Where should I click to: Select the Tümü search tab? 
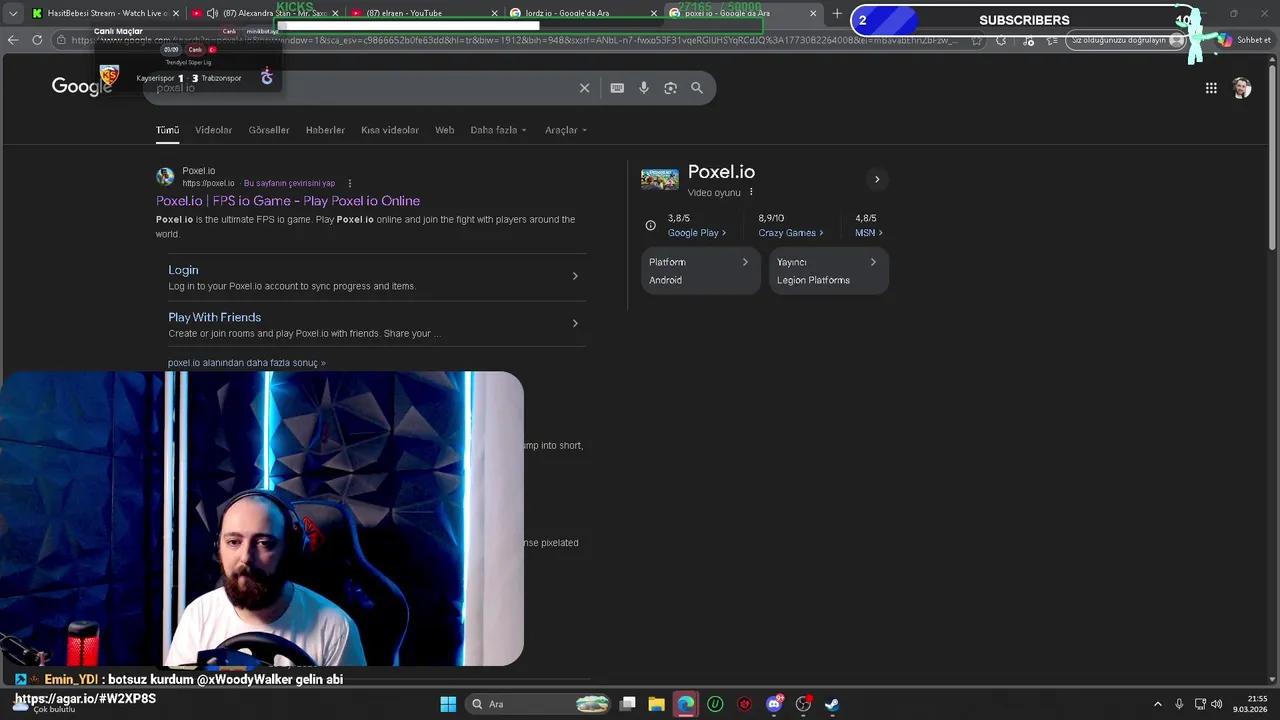point(167,130)
